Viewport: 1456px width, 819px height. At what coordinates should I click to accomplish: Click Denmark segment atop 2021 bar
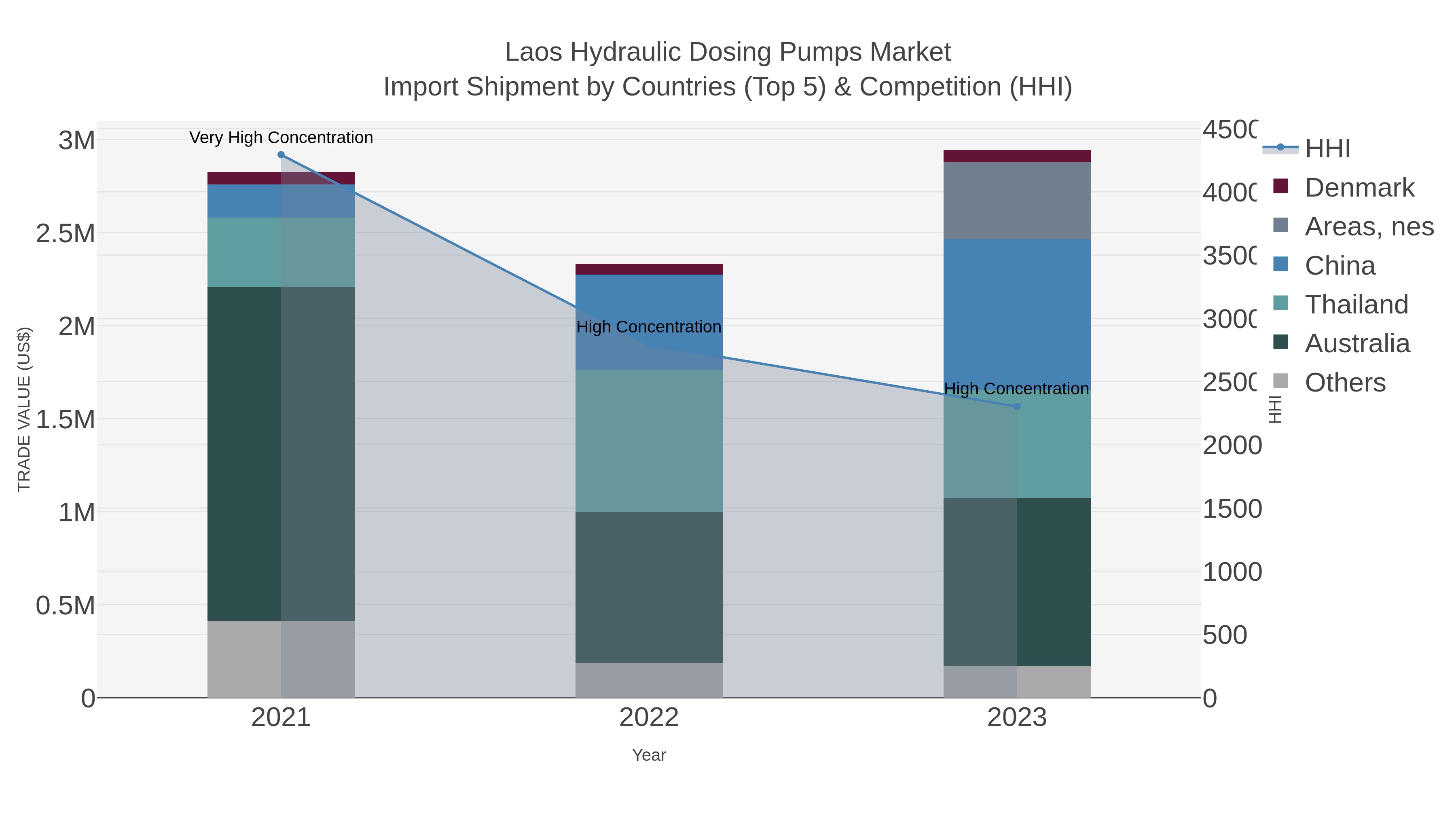[x=281, y=178]
